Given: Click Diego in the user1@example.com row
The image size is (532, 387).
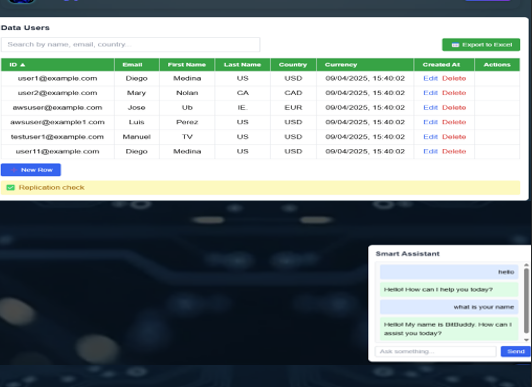Looking at the screenshot, I should coord(137,78).
